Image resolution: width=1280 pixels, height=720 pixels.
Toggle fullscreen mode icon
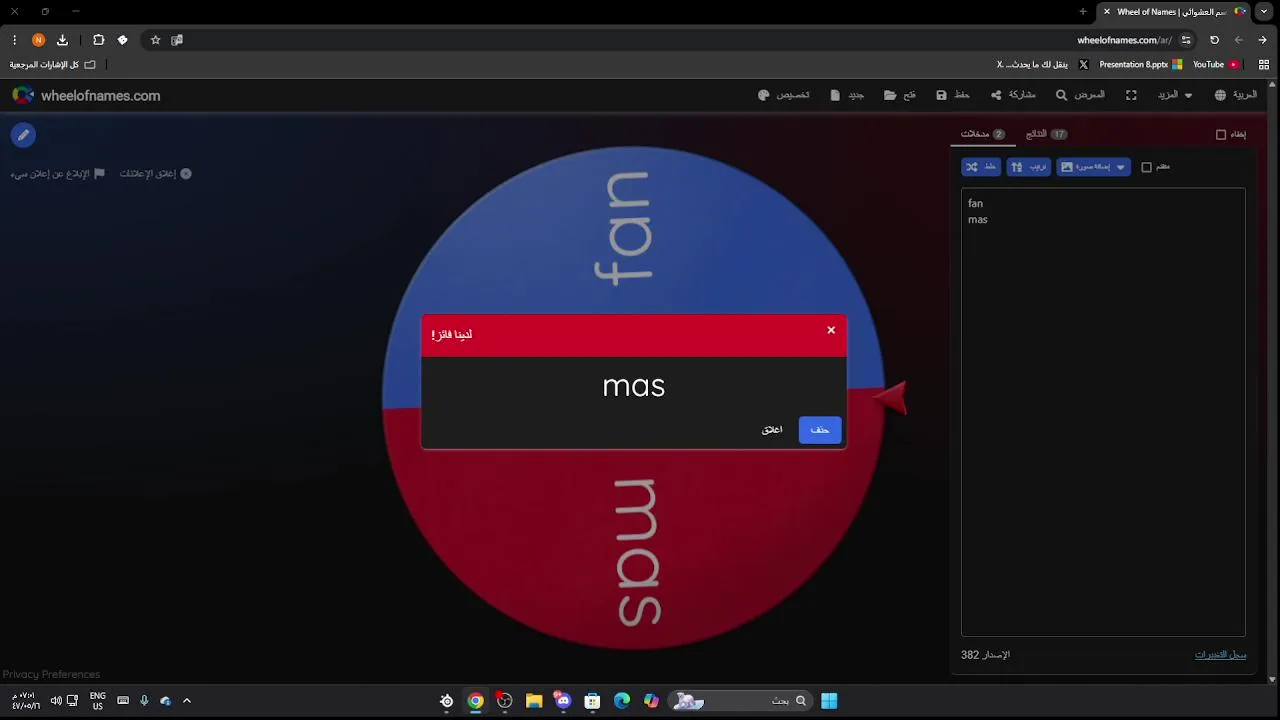[1131, 95]
